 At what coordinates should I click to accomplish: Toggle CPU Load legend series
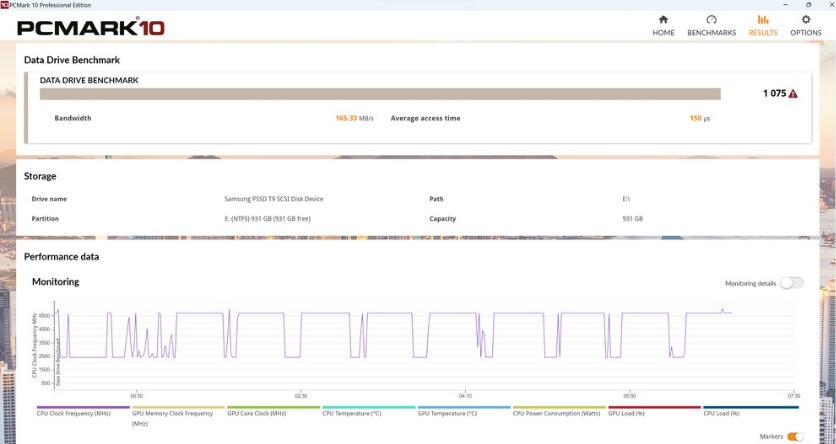723,413
